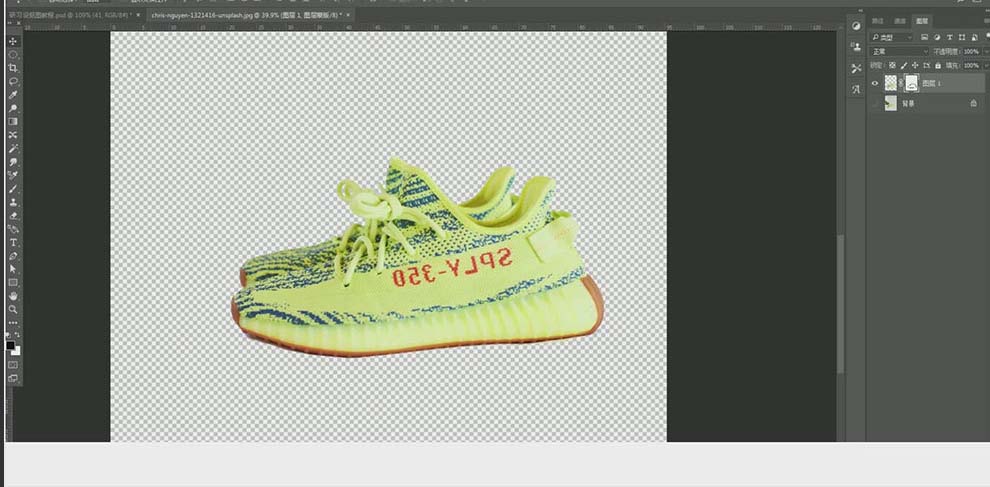Select the Hand tool
The width and height of the screenshot is (990, 487).
point(13,296)
